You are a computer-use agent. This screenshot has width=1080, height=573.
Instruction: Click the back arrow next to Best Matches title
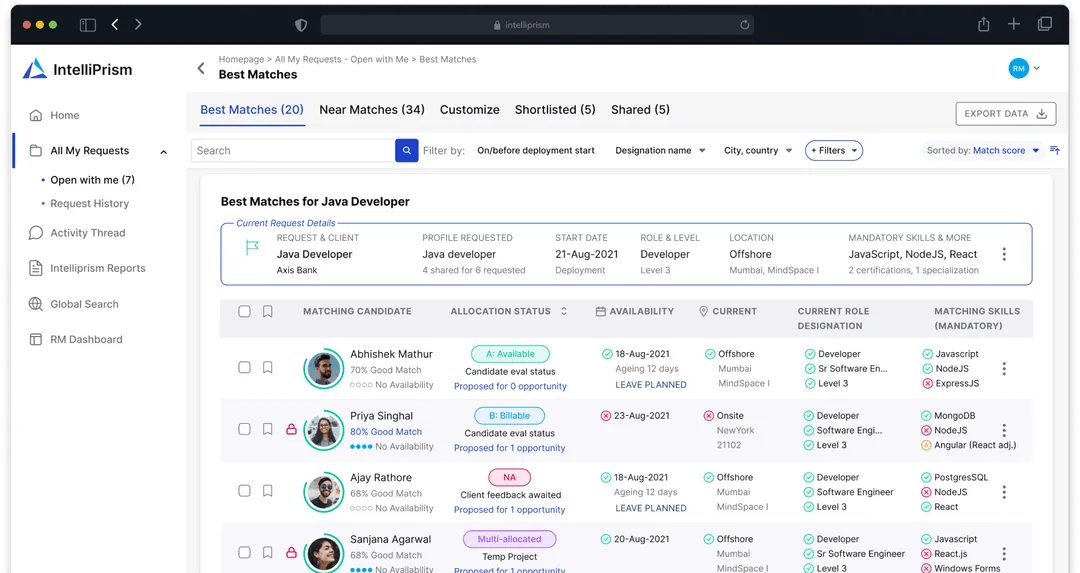click(x=201, y=68)
